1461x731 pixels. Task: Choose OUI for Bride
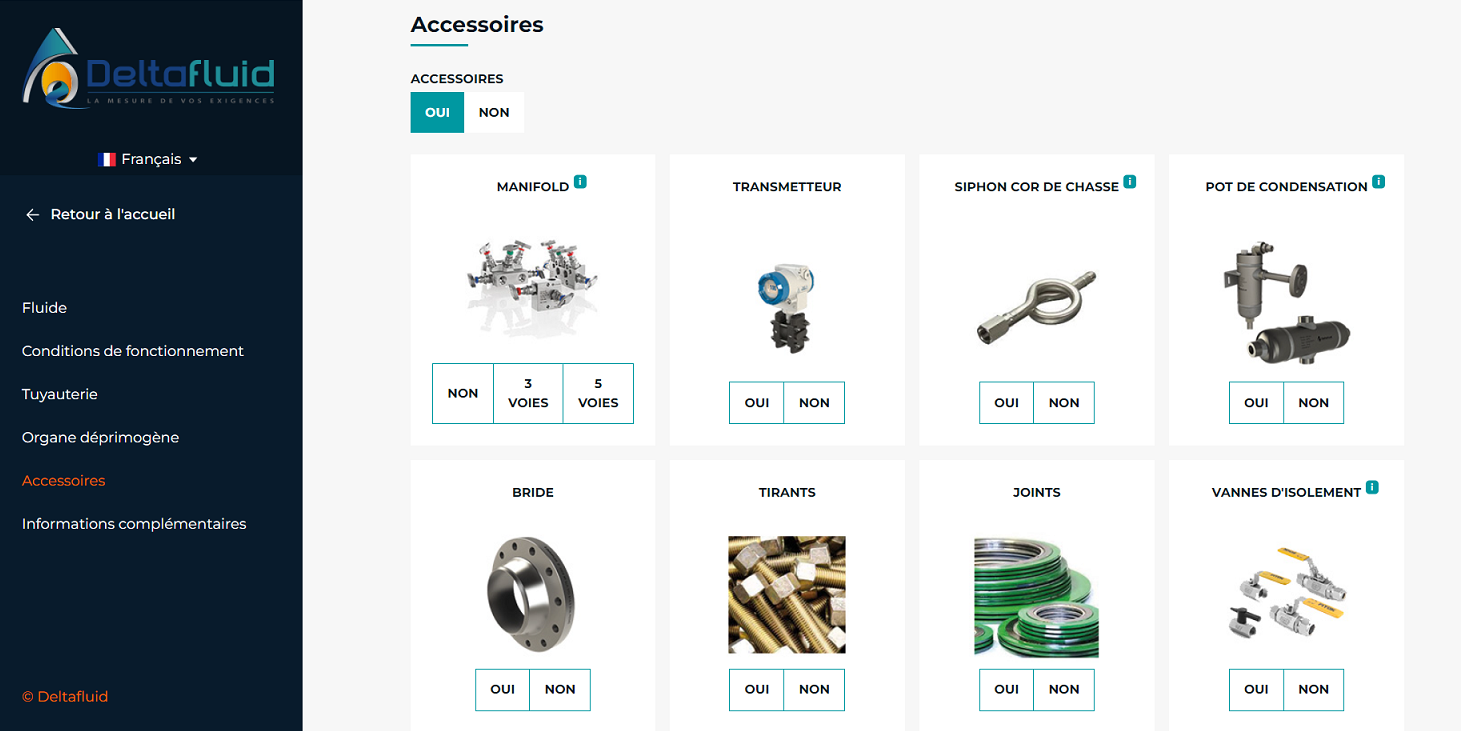point(503,689)
